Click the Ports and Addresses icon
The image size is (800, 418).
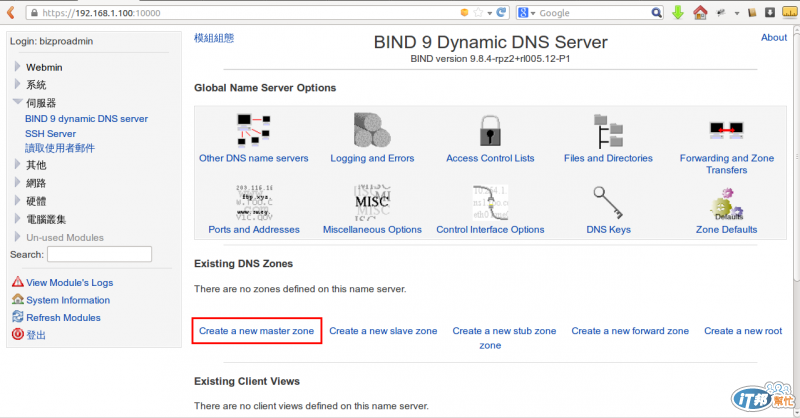254,202
